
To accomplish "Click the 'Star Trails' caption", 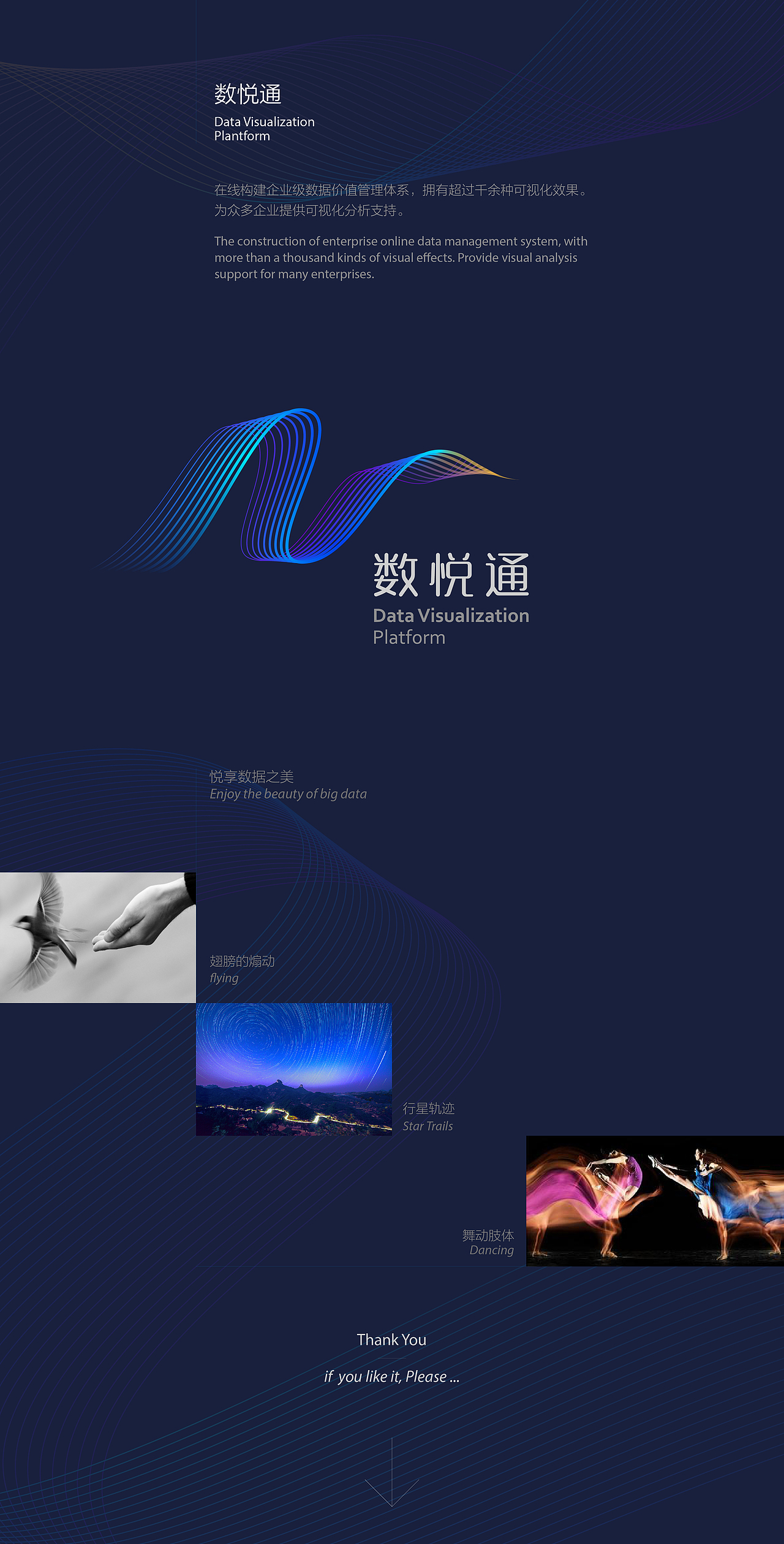I will pyautogui.click(x=428, y=1126).
